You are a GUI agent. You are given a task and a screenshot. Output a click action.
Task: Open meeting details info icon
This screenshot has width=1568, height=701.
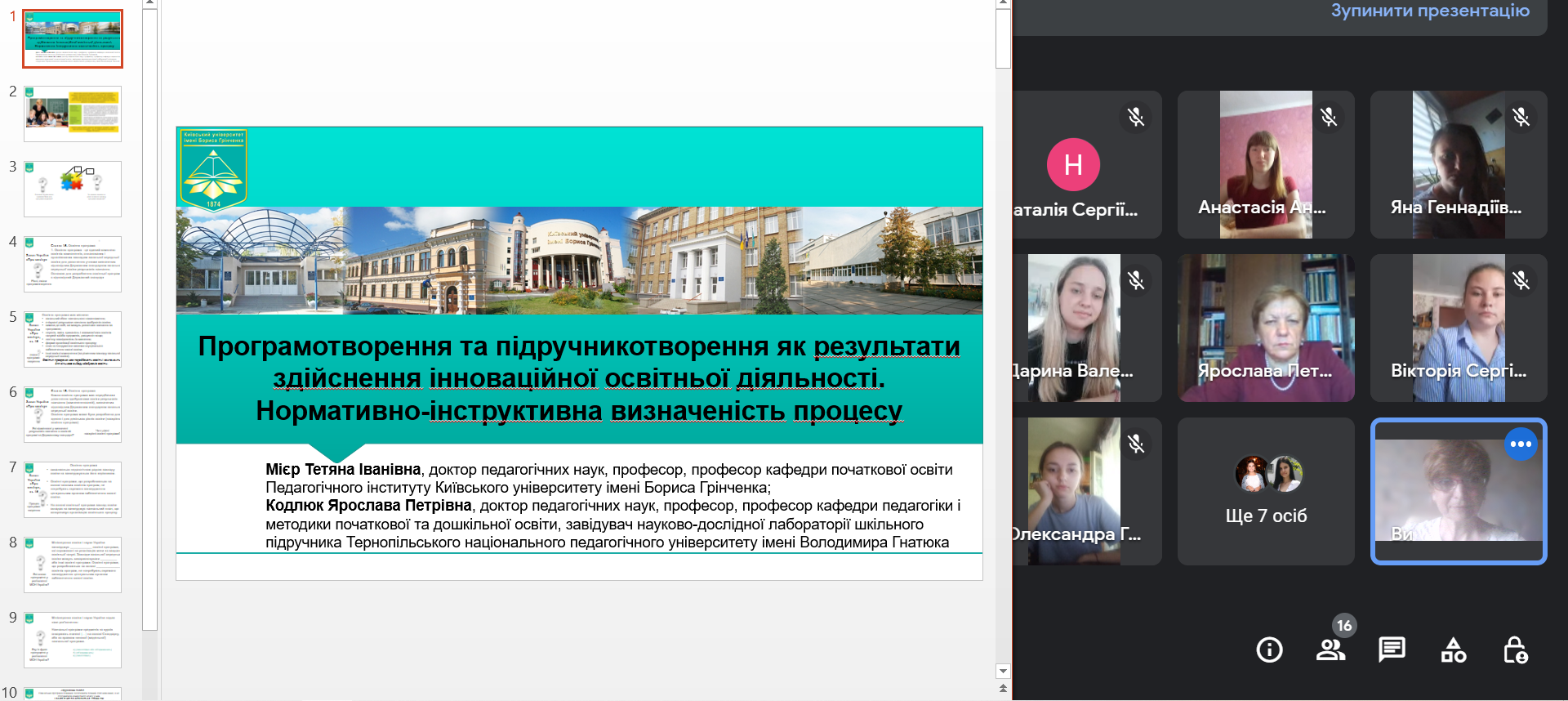click(x=1269, y=650)
